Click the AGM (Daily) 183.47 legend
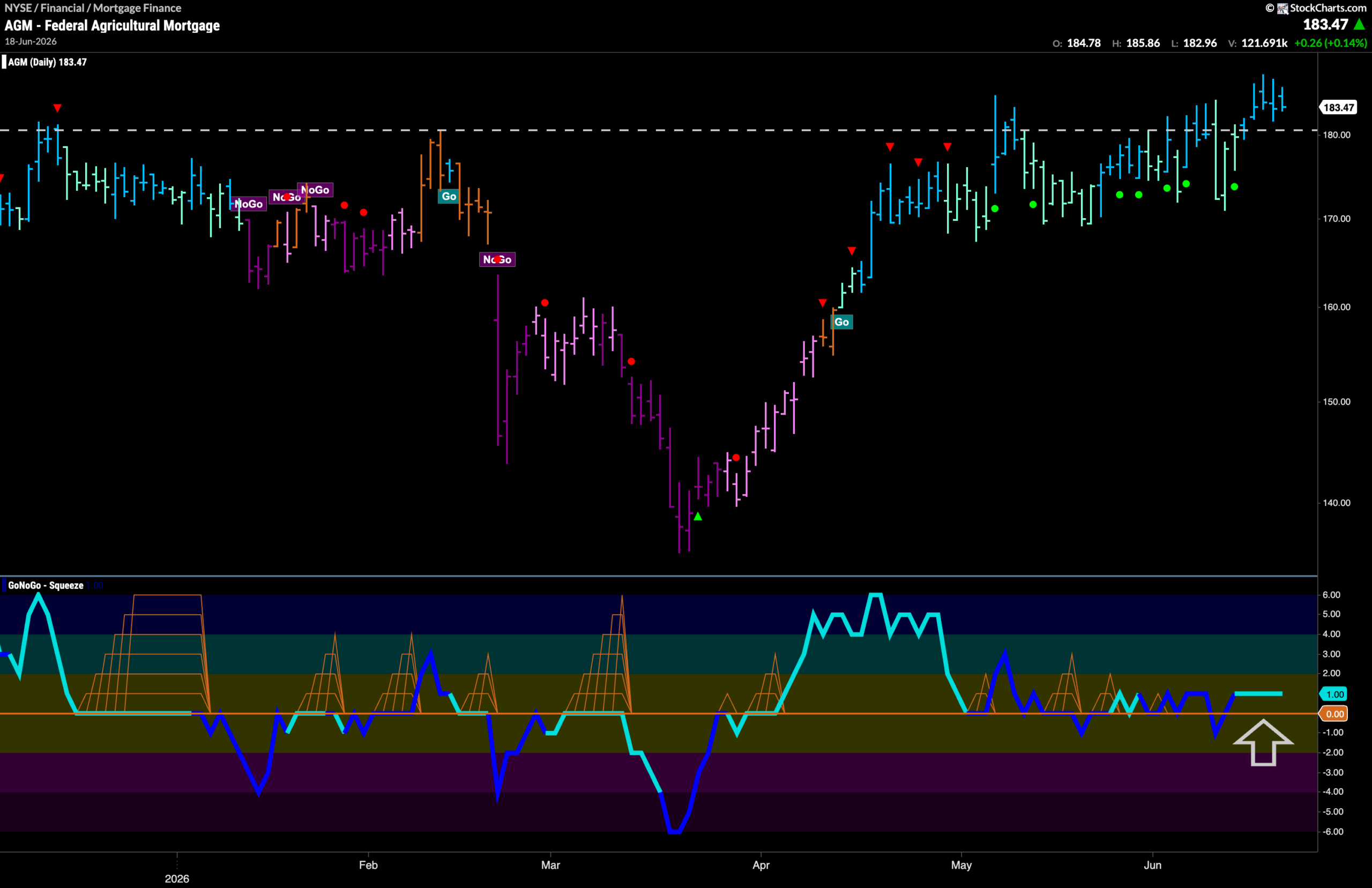 pos(47,62)
